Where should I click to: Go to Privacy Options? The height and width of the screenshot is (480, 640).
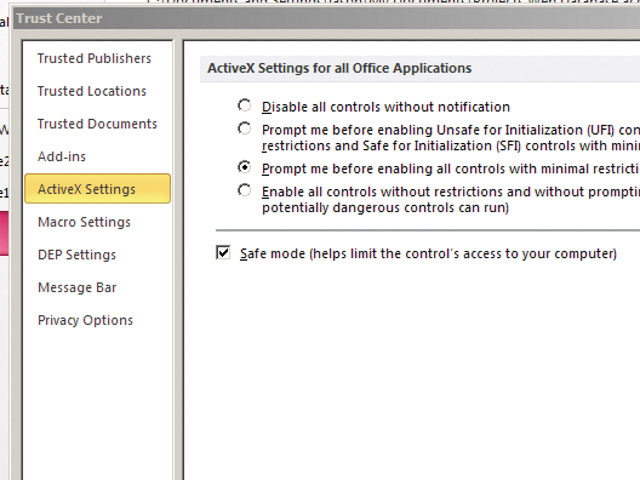pyautogui.click(x=85, y=320)
